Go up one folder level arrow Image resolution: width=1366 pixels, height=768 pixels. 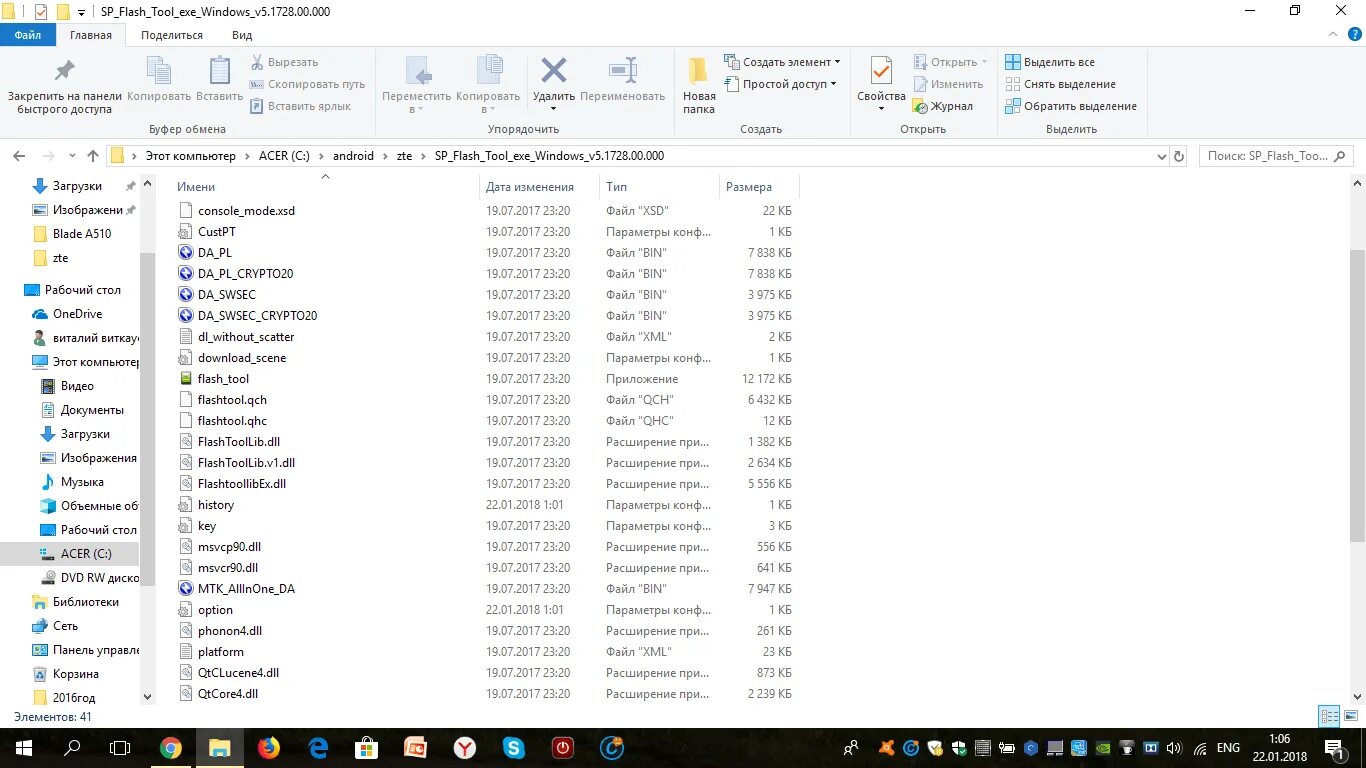(93, 156)
